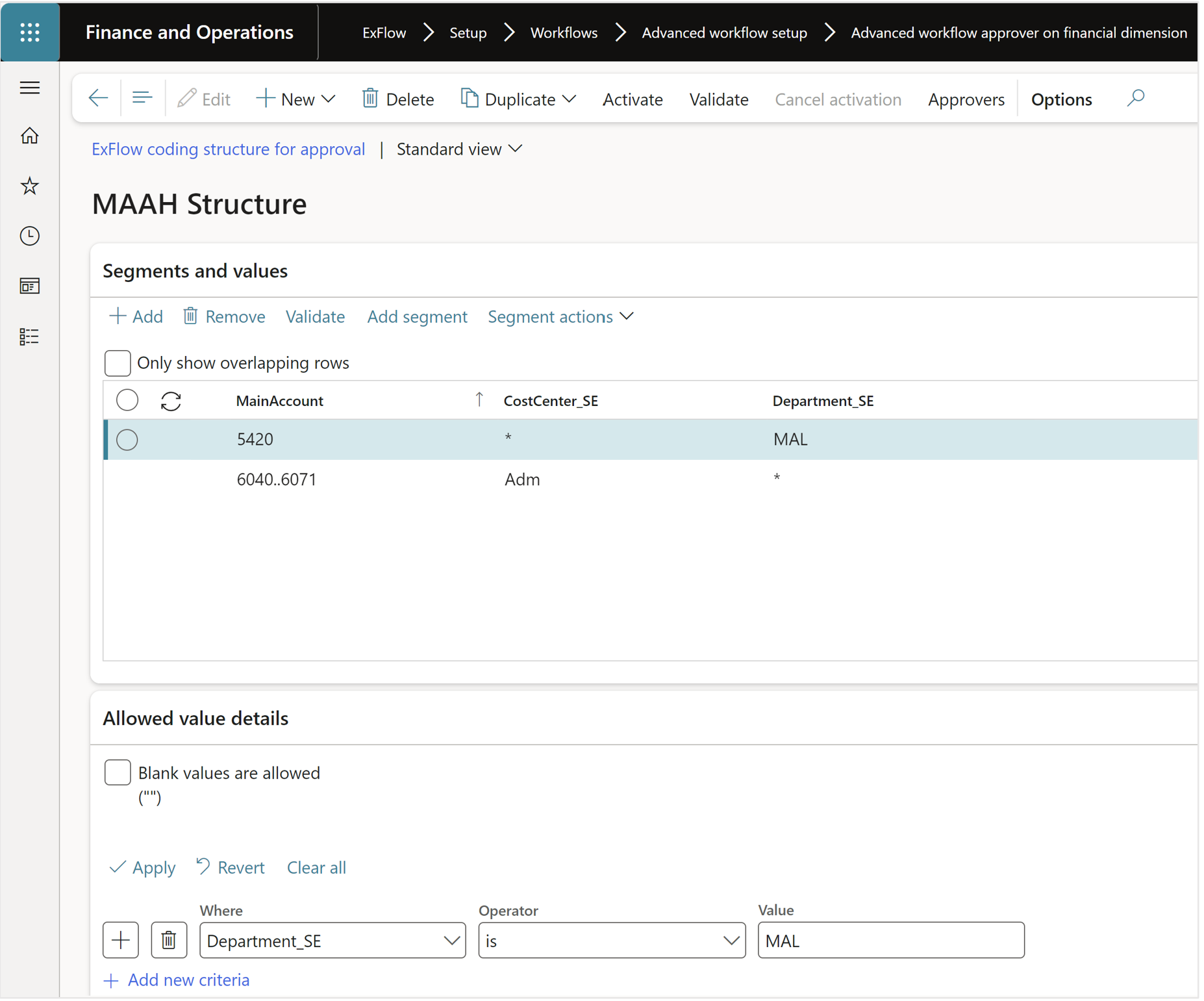Viewport: 1204px width, 1001px height.
Task: Click Cancel activation
Action: [x=838, y=99]
